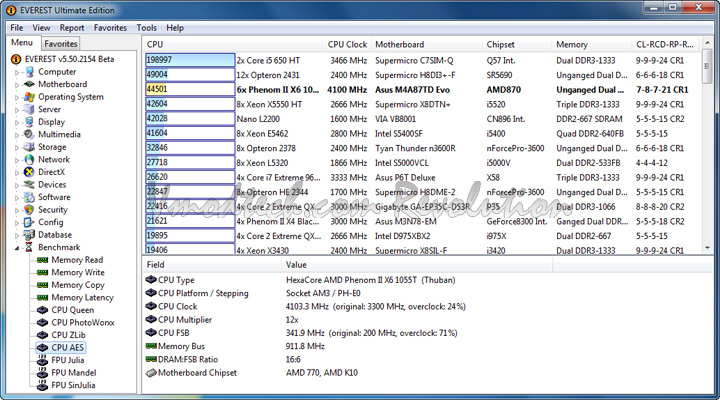Click the EVEREST v5.50.2154 Beta root icon

16,59
